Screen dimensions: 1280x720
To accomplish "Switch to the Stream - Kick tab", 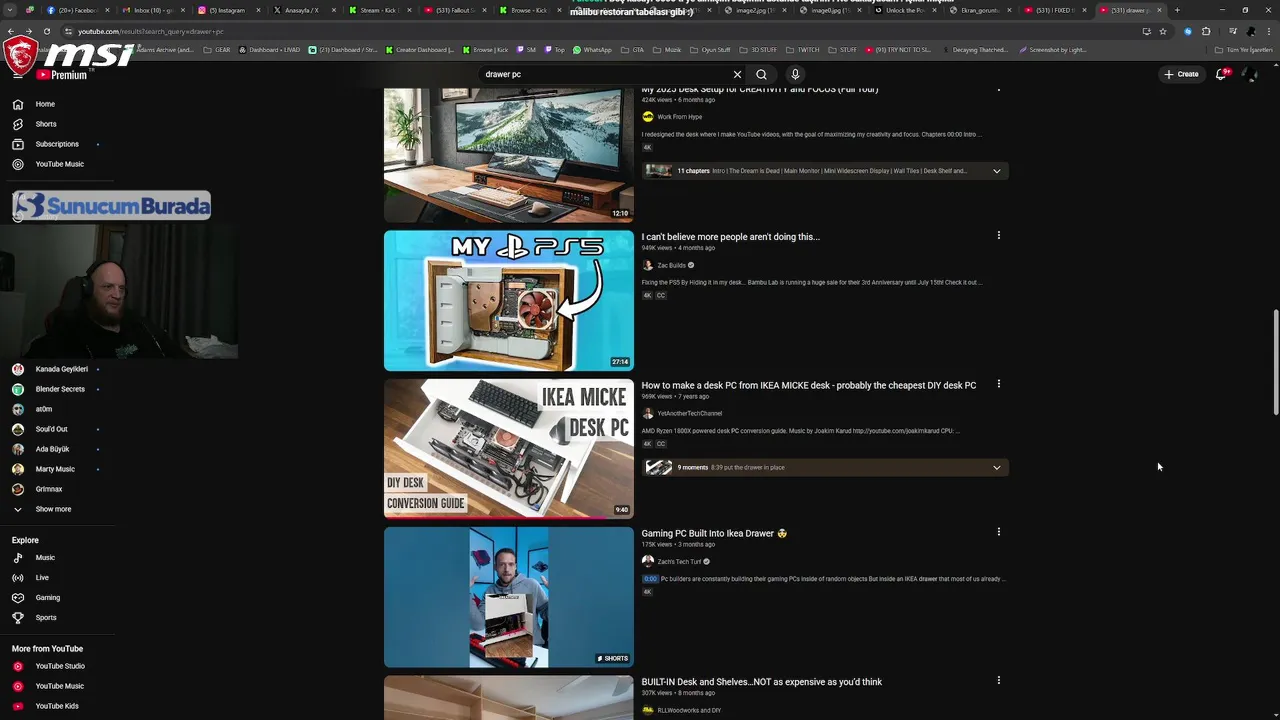I will point(380,10).
